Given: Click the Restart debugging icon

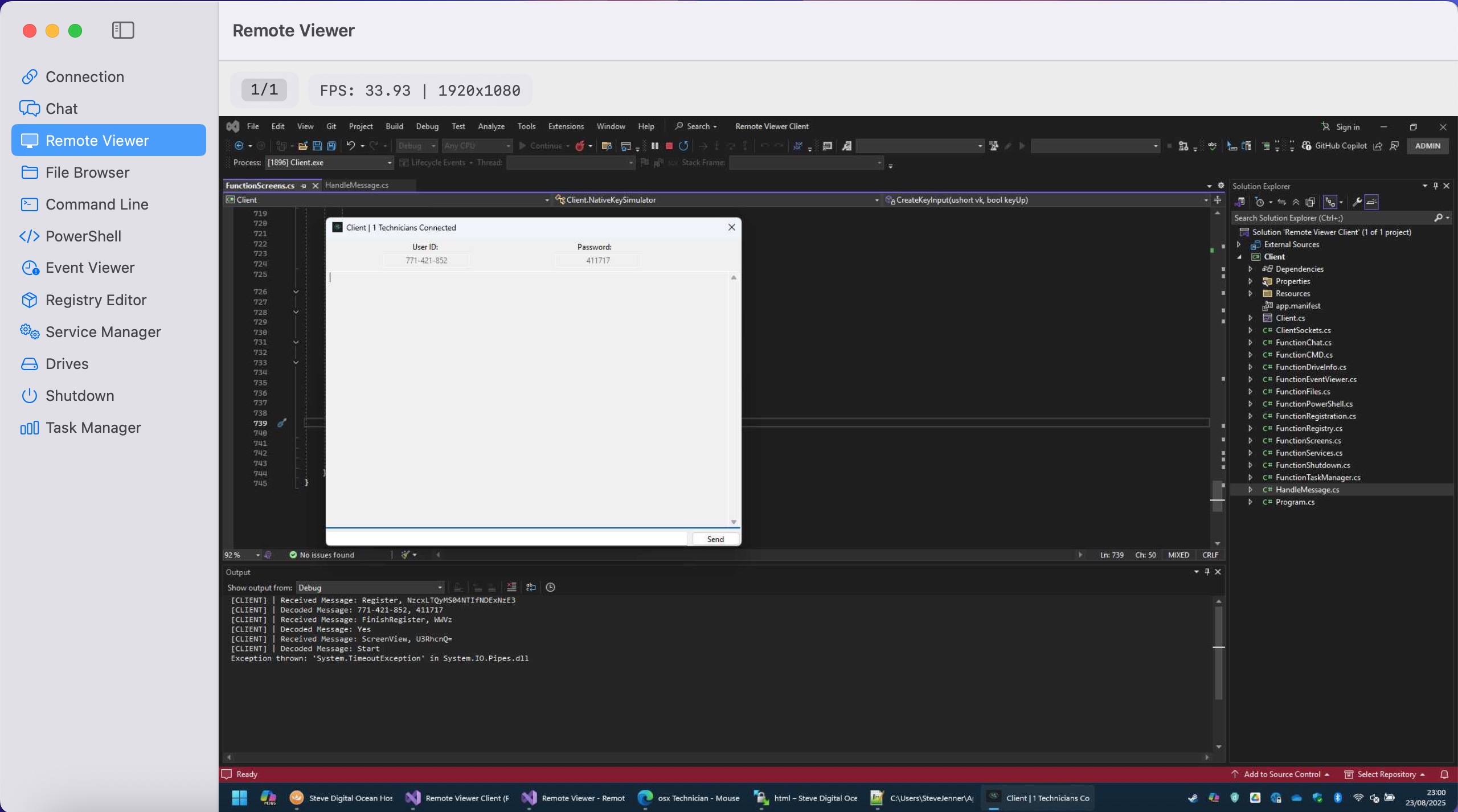Looking at the screenshot, I should (683, 146).
